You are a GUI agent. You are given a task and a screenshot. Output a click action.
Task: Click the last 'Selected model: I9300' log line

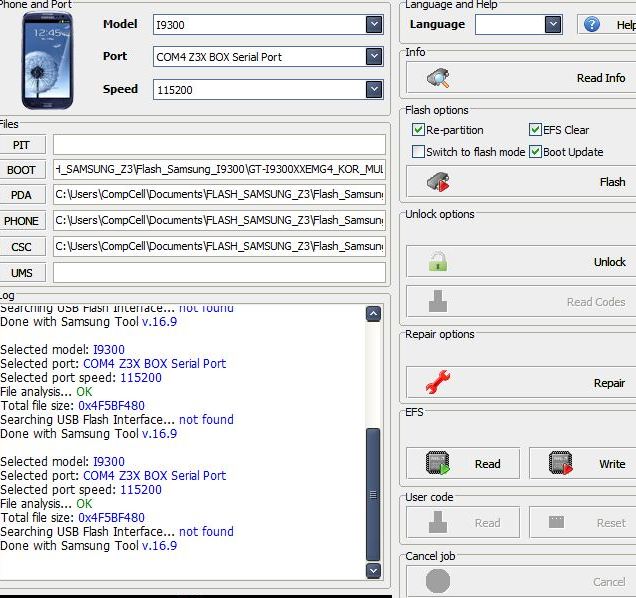tap(63, 462)
